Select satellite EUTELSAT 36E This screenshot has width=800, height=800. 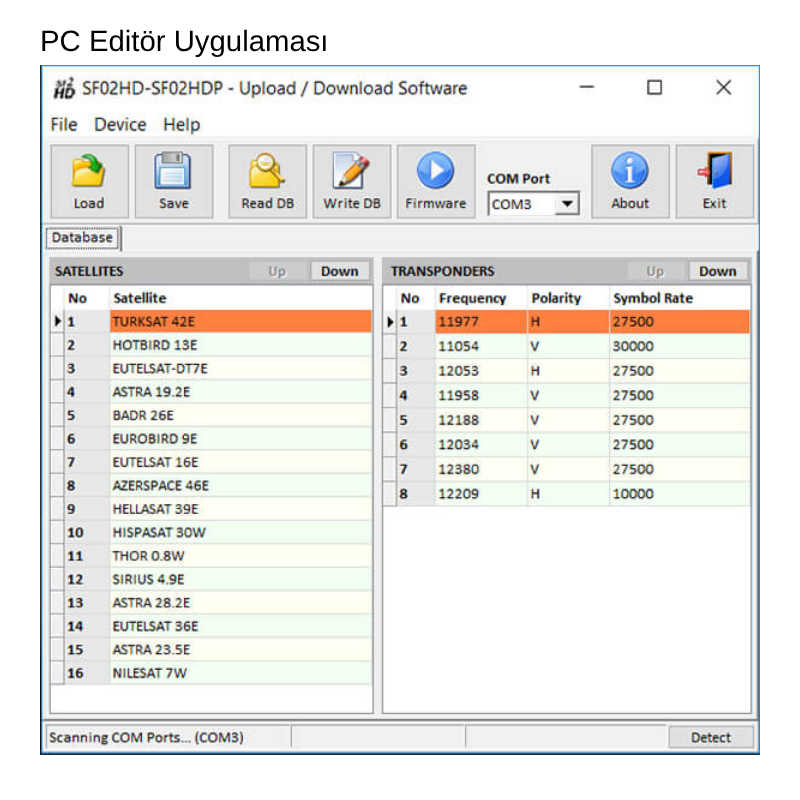tap(241, 627)
